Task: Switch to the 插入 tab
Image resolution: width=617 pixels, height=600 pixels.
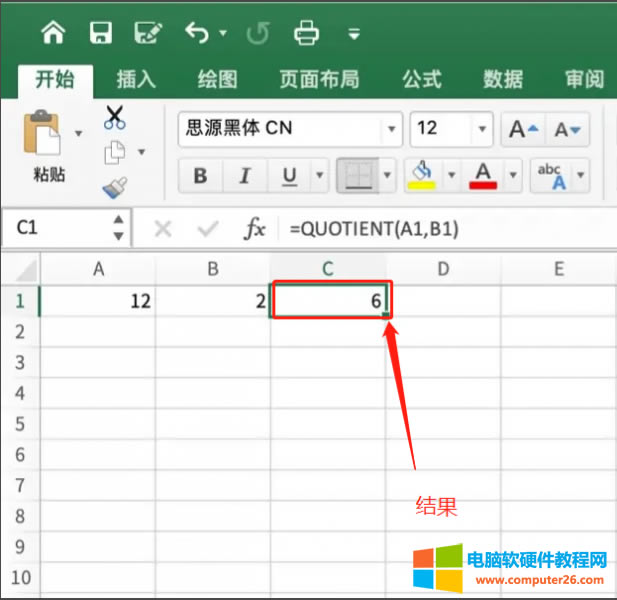Action: (136, 79)
